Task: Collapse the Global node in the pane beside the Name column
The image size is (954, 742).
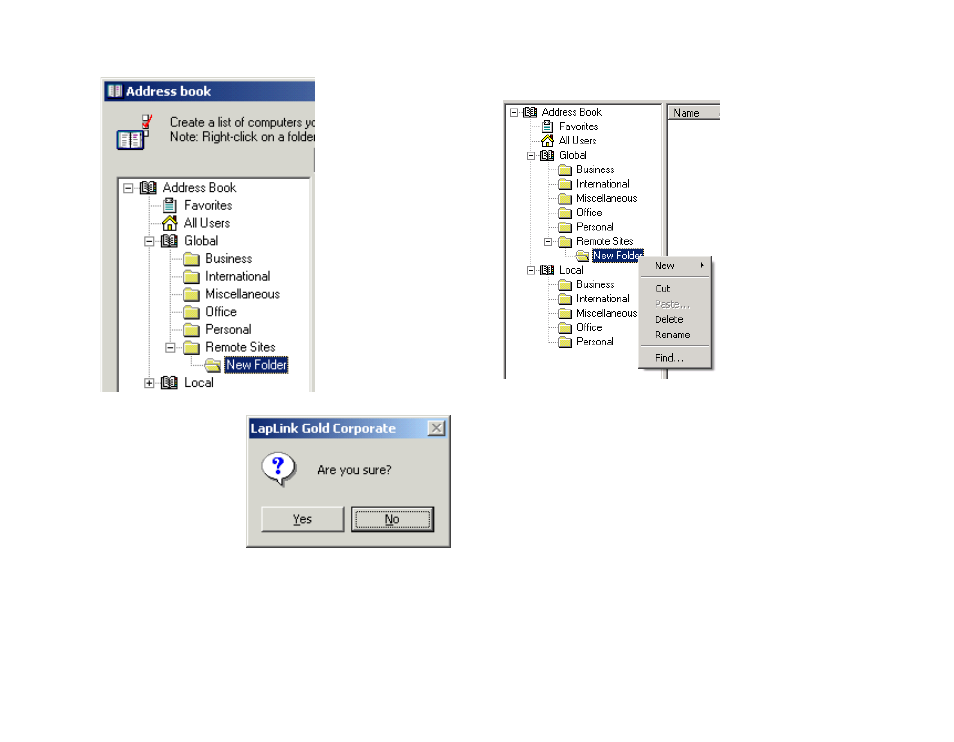Action: (531, 156)
